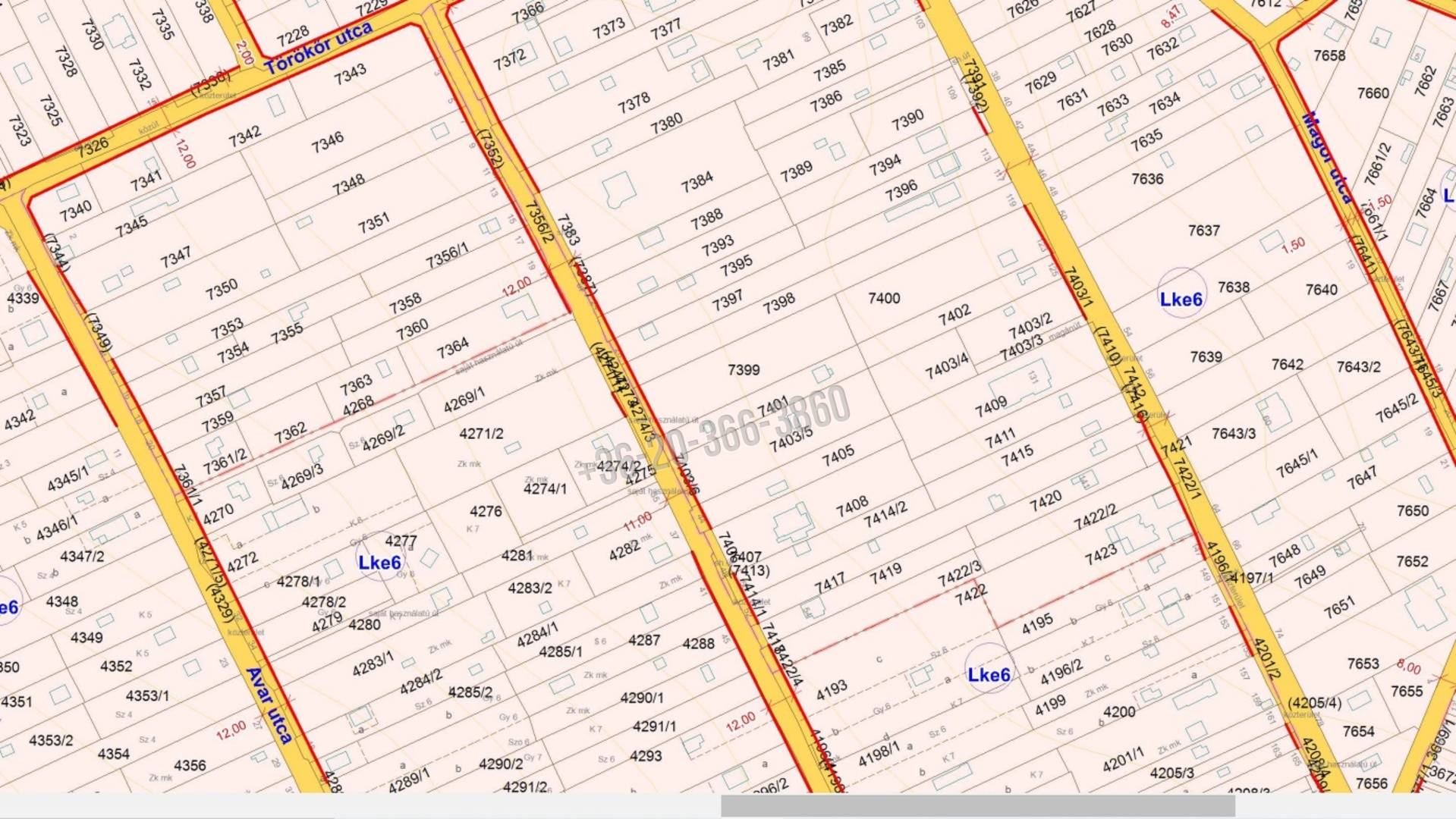1456x819 pixels.
Task: Click the scrollbar track left of the thumb
Action: 360,806
